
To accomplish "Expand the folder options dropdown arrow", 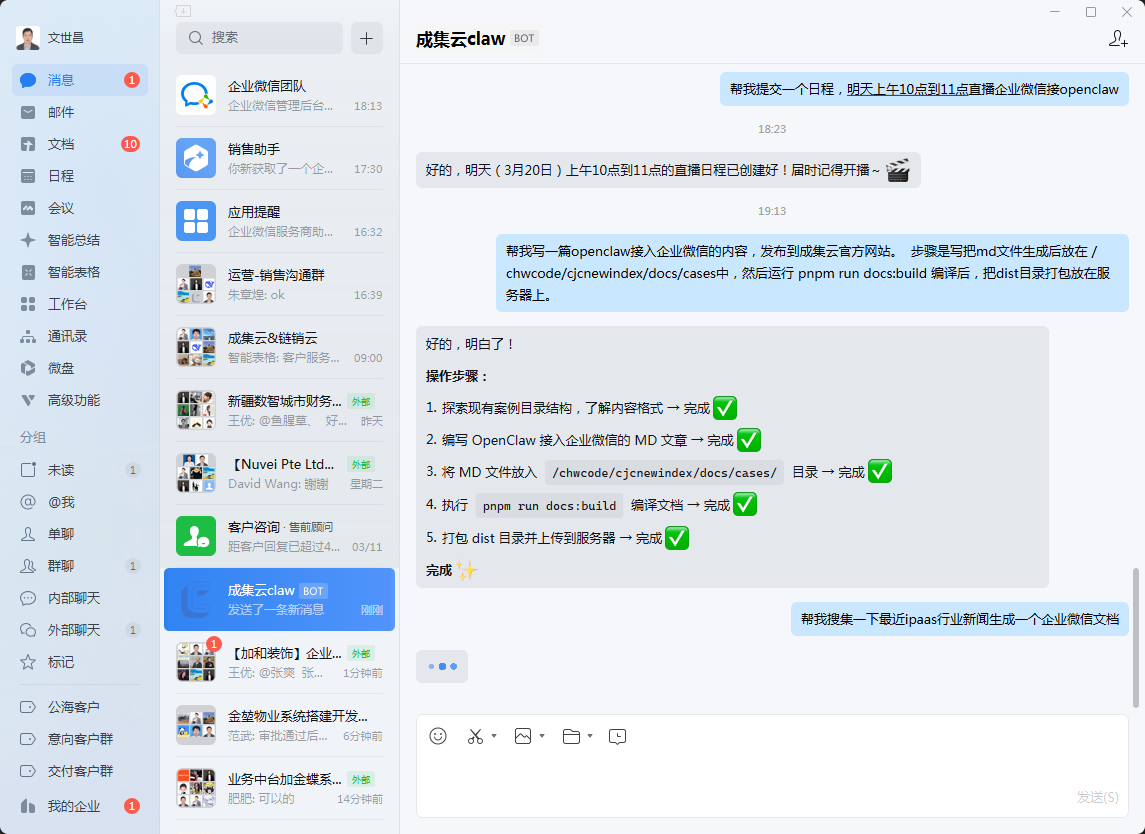I will coord(590,736).
